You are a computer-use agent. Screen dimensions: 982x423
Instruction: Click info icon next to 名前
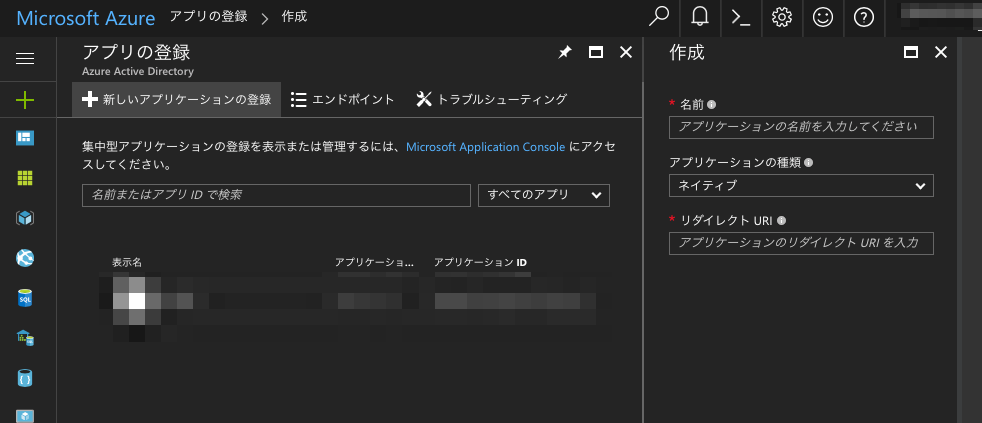click(711, 105)
